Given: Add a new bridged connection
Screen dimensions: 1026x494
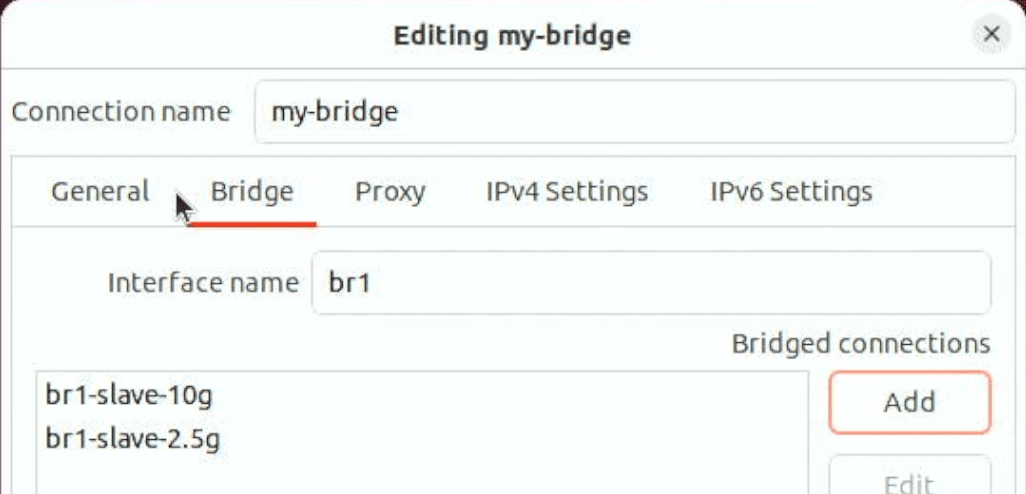Looking at the screenshot, I should (910, 402).
